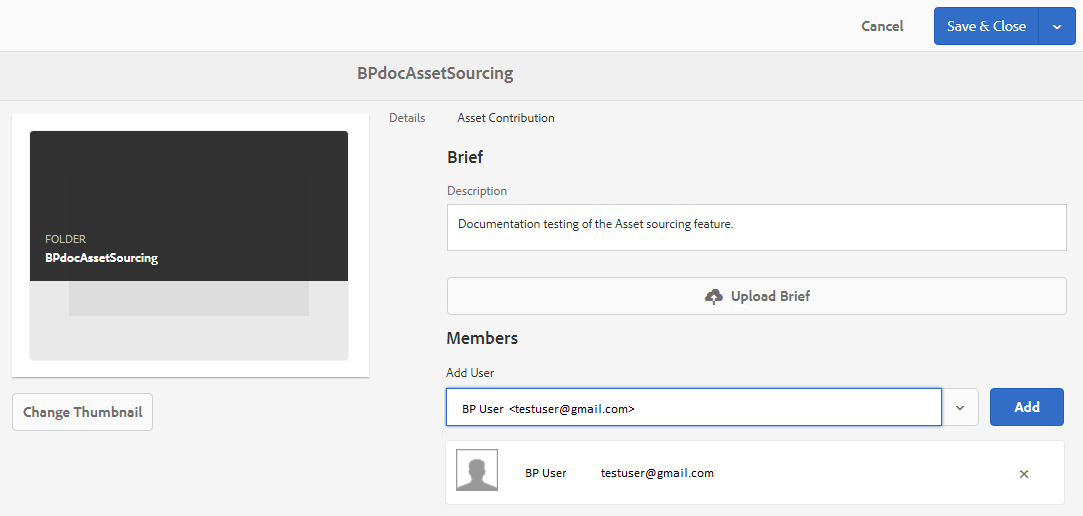This screenshot has width=1083, height=516.
Task: Open the Add User dropdown list
Action: click(x=960, y=407)
